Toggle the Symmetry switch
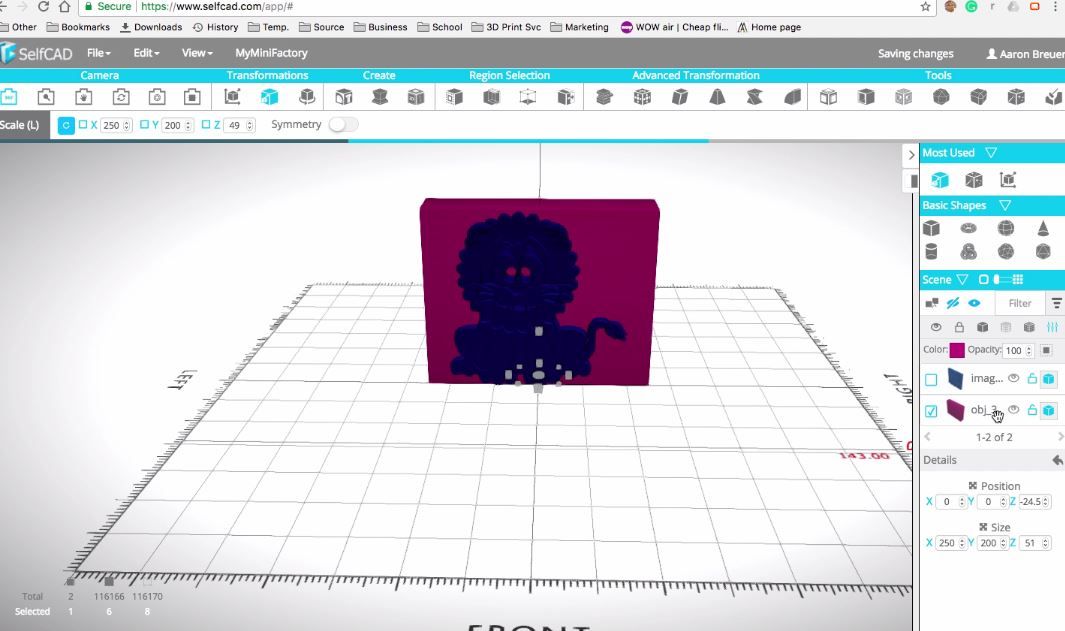The height and width of the screenshot is (631, 1065). [341, 125]
